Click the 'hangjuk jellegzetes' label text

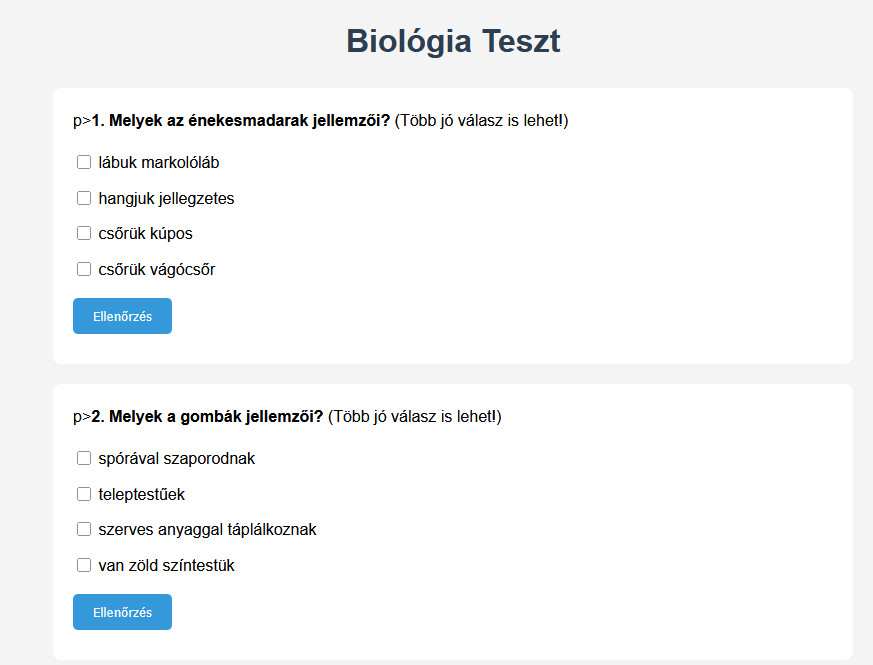pos(166,198)
